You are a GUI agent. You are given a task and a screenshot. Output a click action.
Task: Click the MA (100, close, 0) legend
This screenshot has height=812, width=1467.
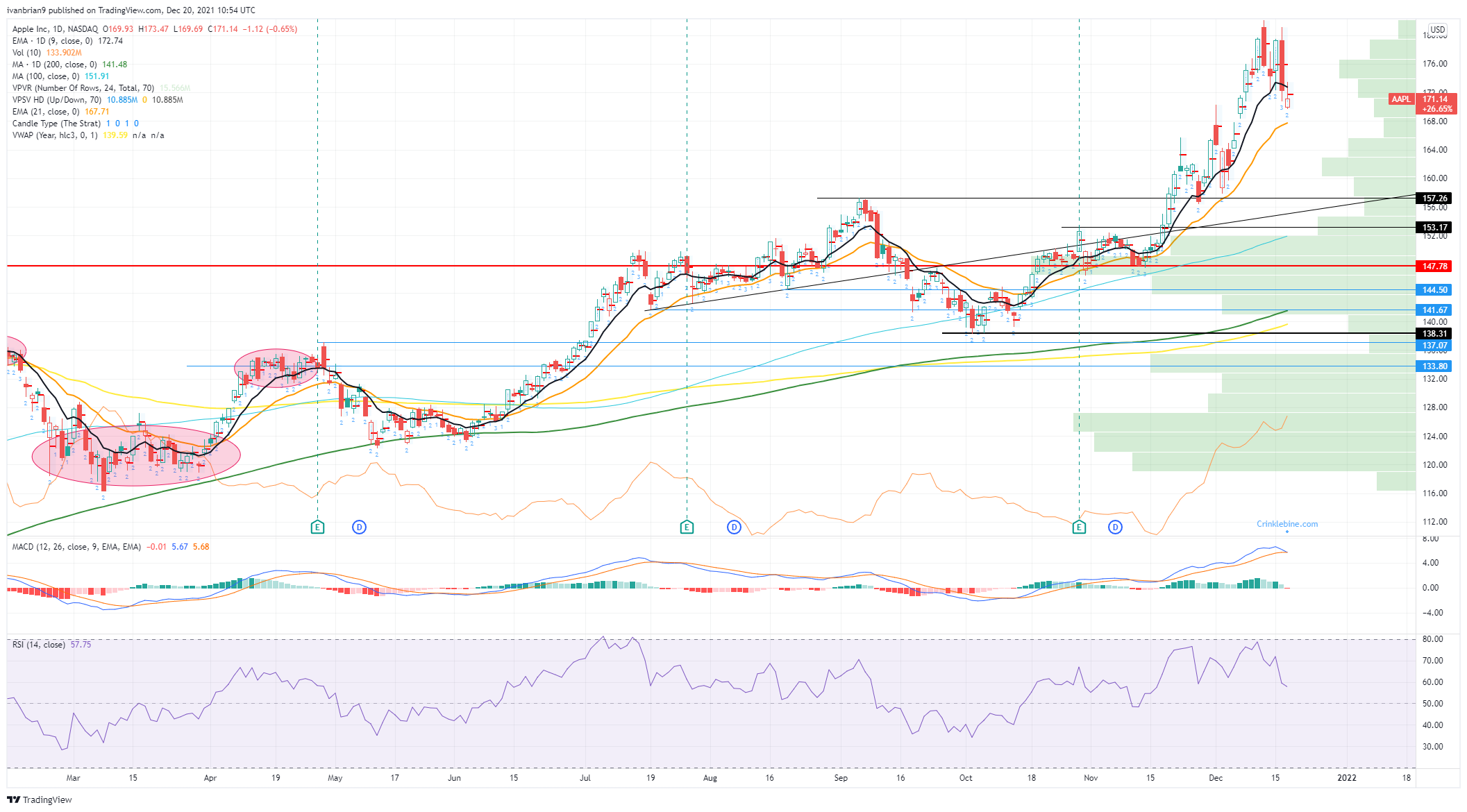pos(60,76)
